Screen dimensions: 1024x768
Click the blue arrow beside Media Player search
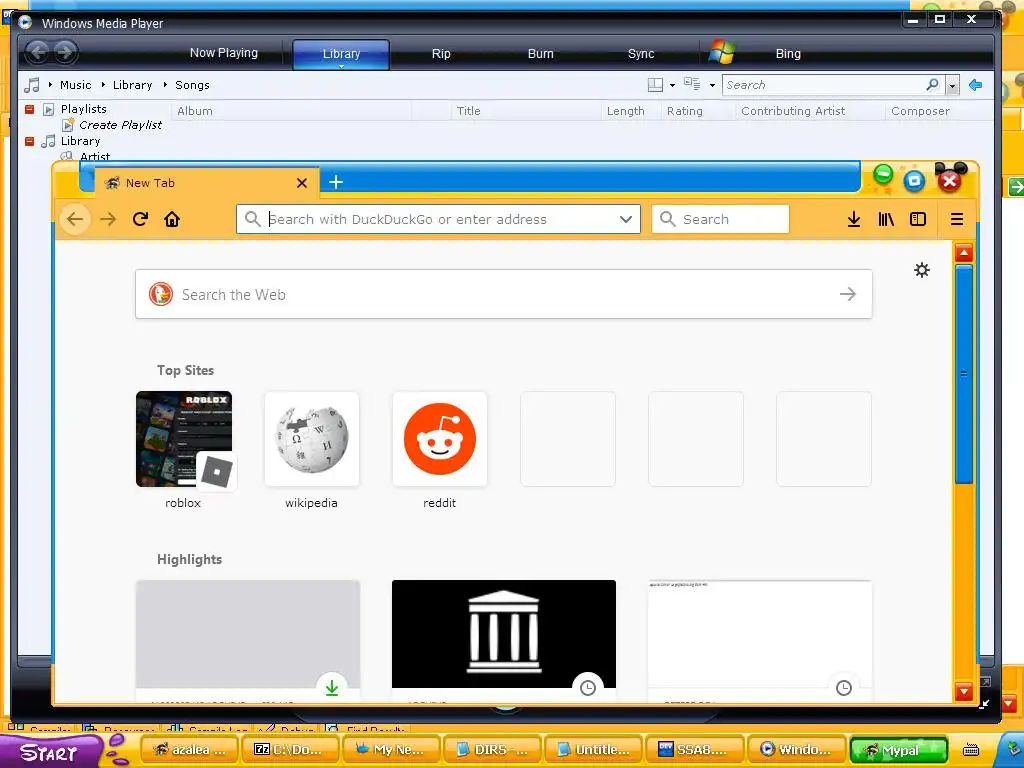point(976,85)
